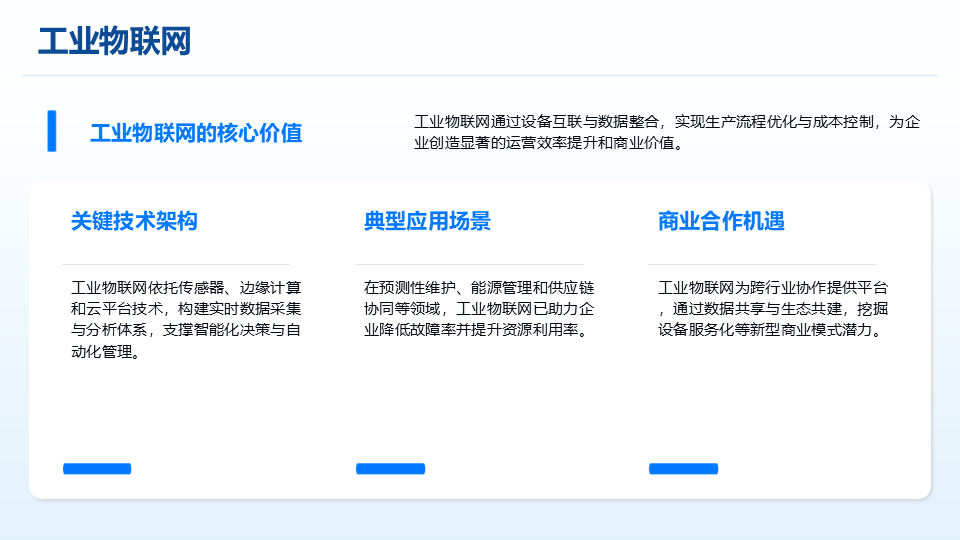
Task: Select the heading 关键技术架构
Action: 134,221
